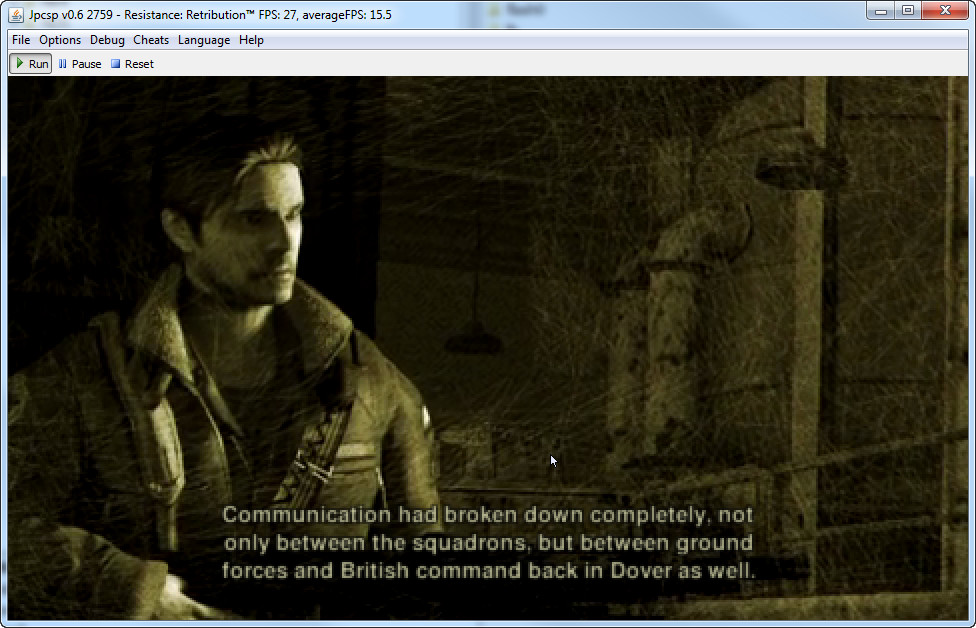The width and height of the screenshot is (976, 628).
Task: Close the Jpcsp window
Action: pos(945,10)
